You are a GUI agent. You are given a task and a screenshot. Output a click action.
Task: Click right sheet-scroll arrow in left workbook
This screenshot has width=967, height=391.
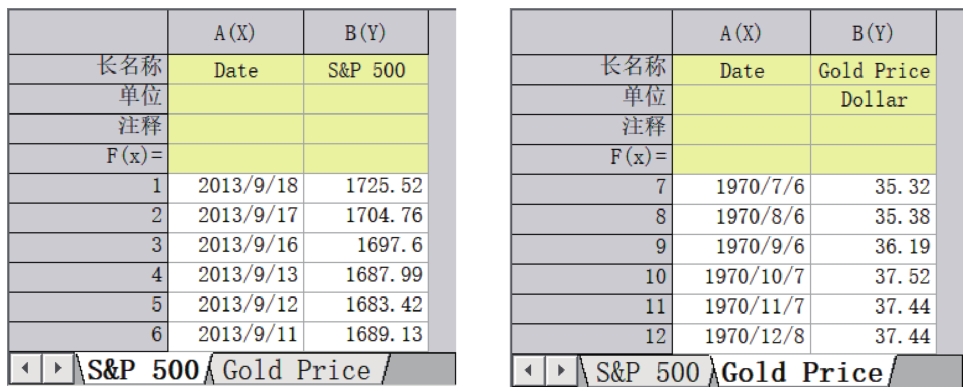pyautogui.click(x=57, y=368)
